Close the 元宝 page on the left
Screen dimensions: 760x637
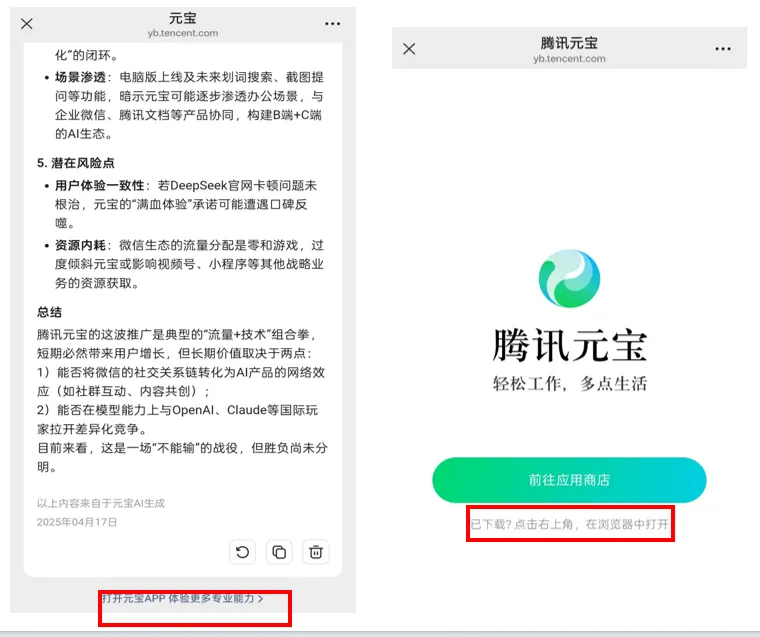(27, 23)
